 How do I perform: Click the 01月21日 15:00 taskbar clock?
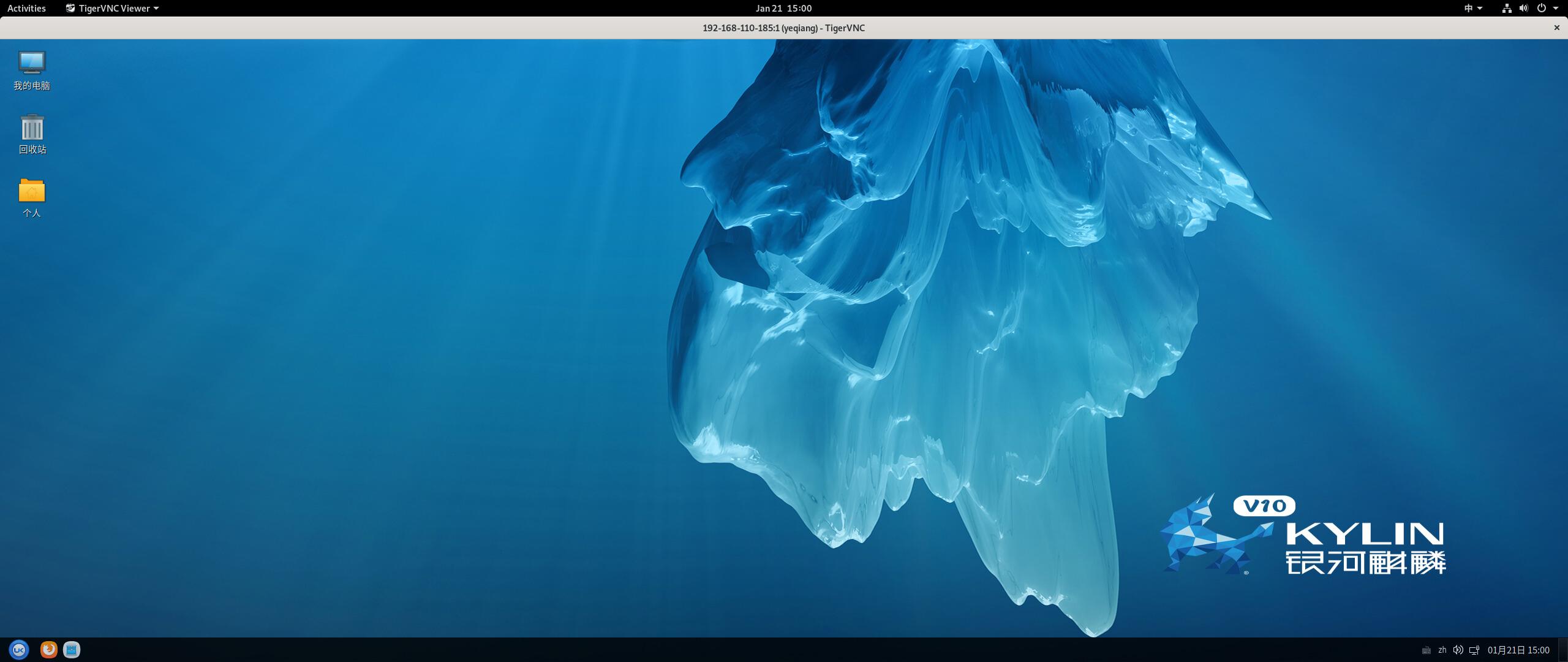click(1518, 650)
